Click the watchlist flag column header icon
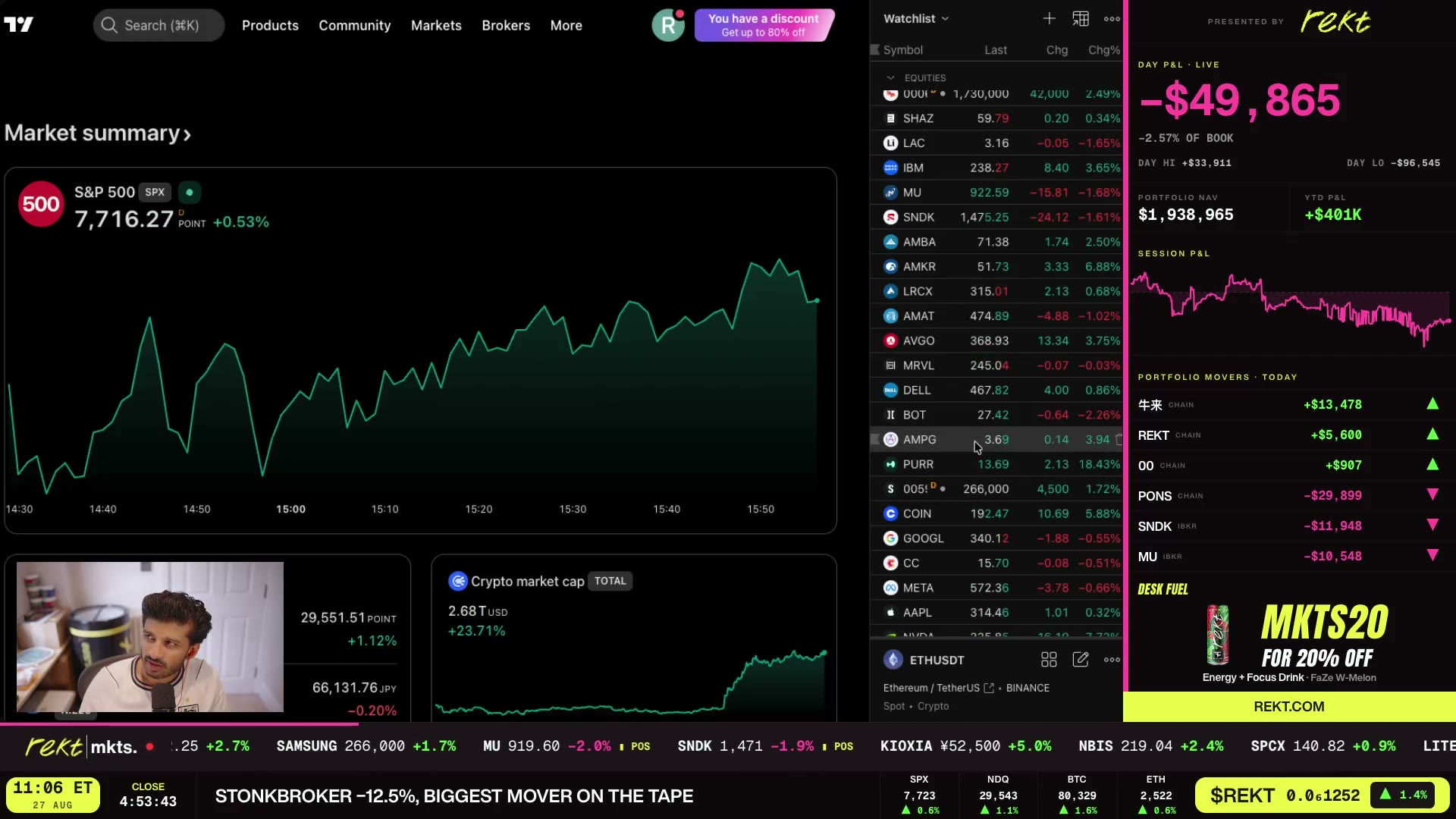The image size is (1456, 819). pyautogui.click(x=875, y=50)
